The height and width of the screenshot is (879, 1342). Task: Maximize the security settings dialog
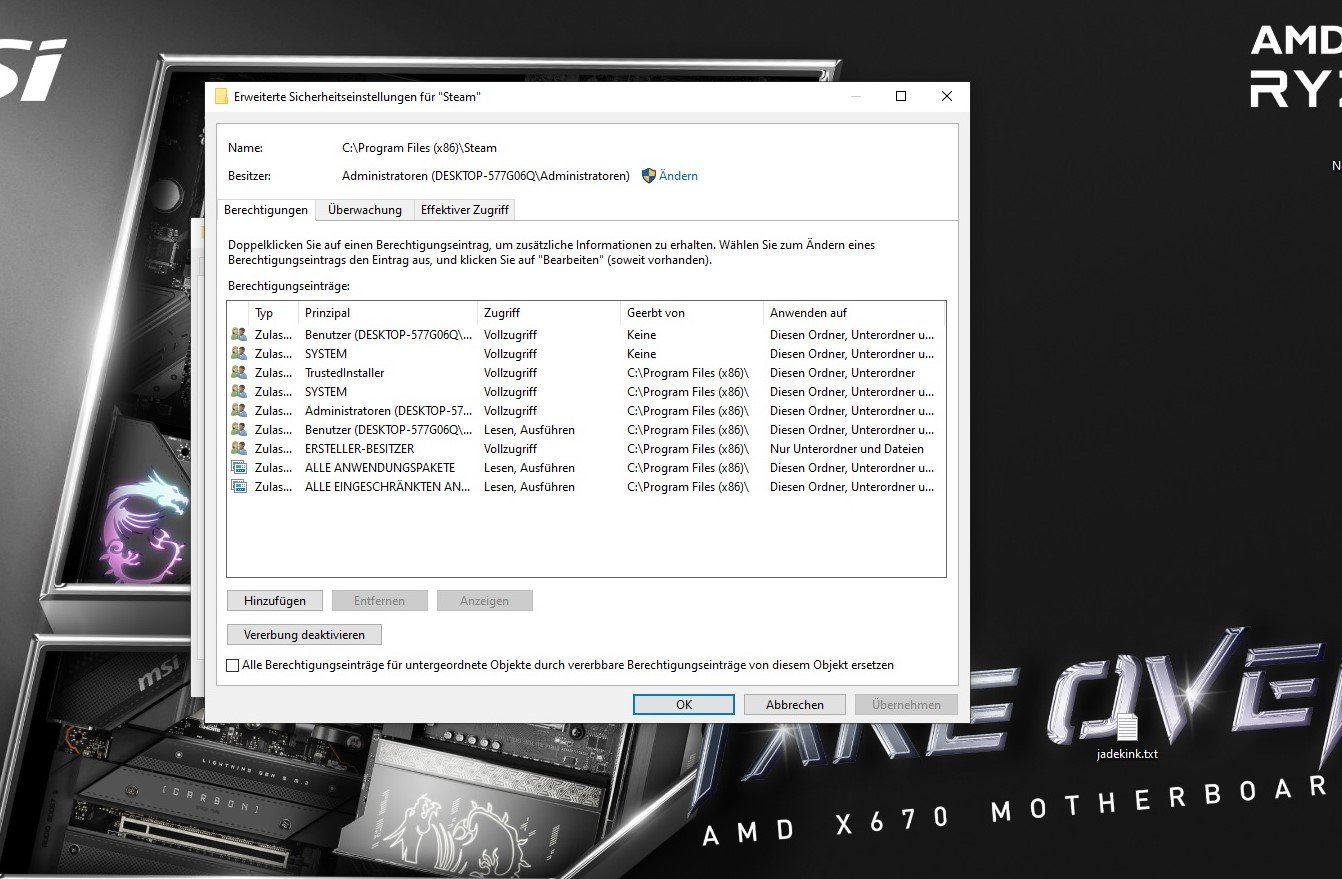click(x=900, y=96)
